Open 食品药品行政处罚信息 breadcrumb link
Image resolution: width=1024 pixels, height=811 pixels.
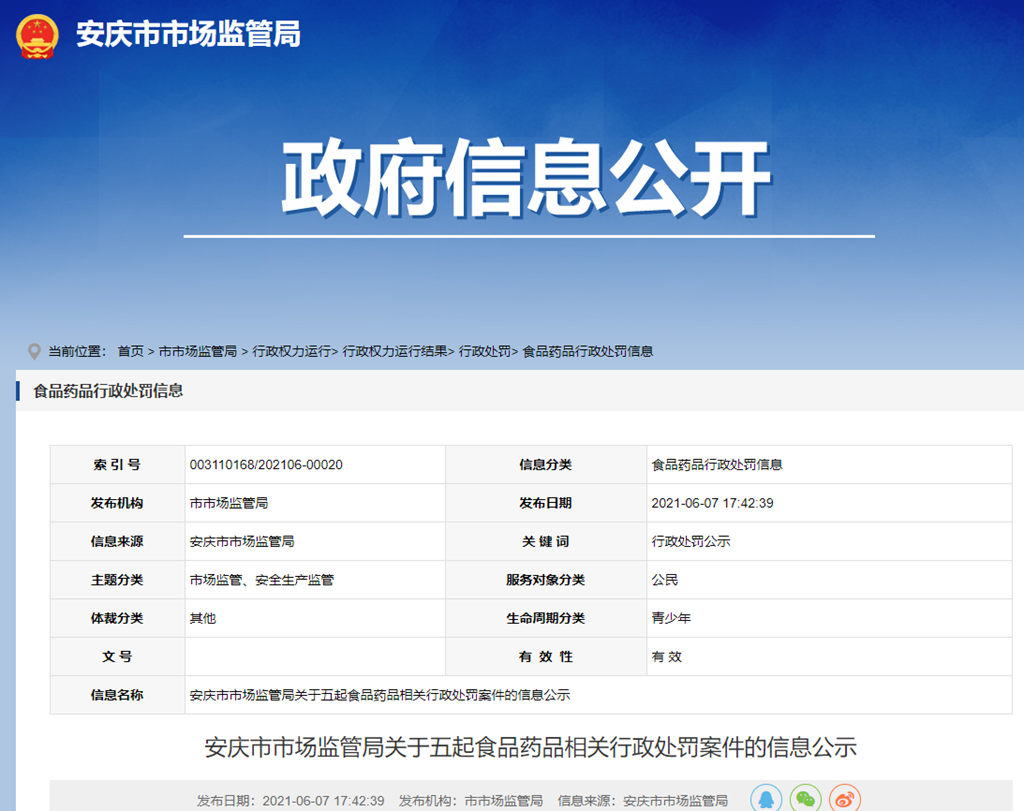tap(588, 351)
